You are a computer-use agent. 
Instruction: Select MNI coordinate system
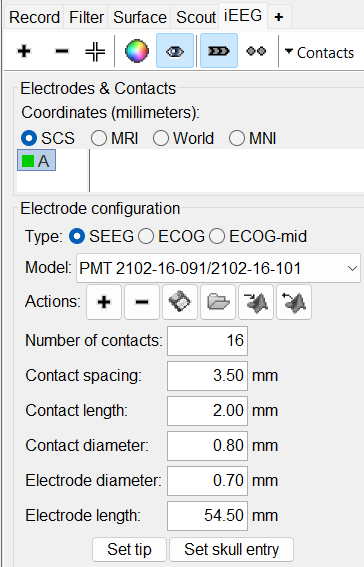coord(253,138)
